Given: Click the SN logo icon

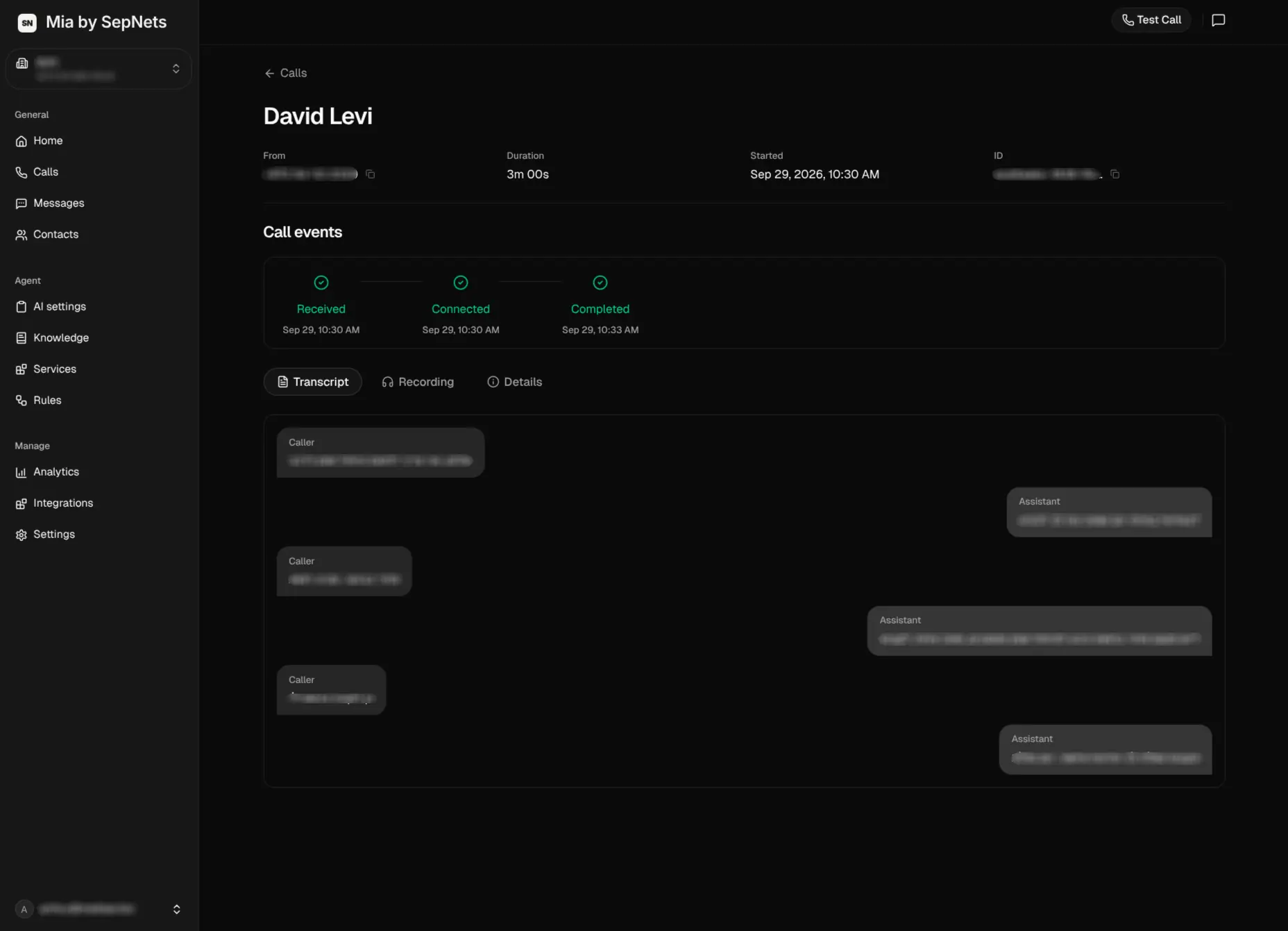Looking at the screenshot, I should tap(27, 22).
